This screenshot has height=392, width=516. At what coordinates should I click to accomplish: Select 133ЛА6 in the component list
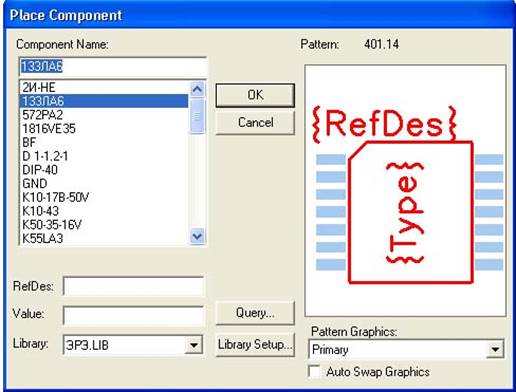coord(104,101)
